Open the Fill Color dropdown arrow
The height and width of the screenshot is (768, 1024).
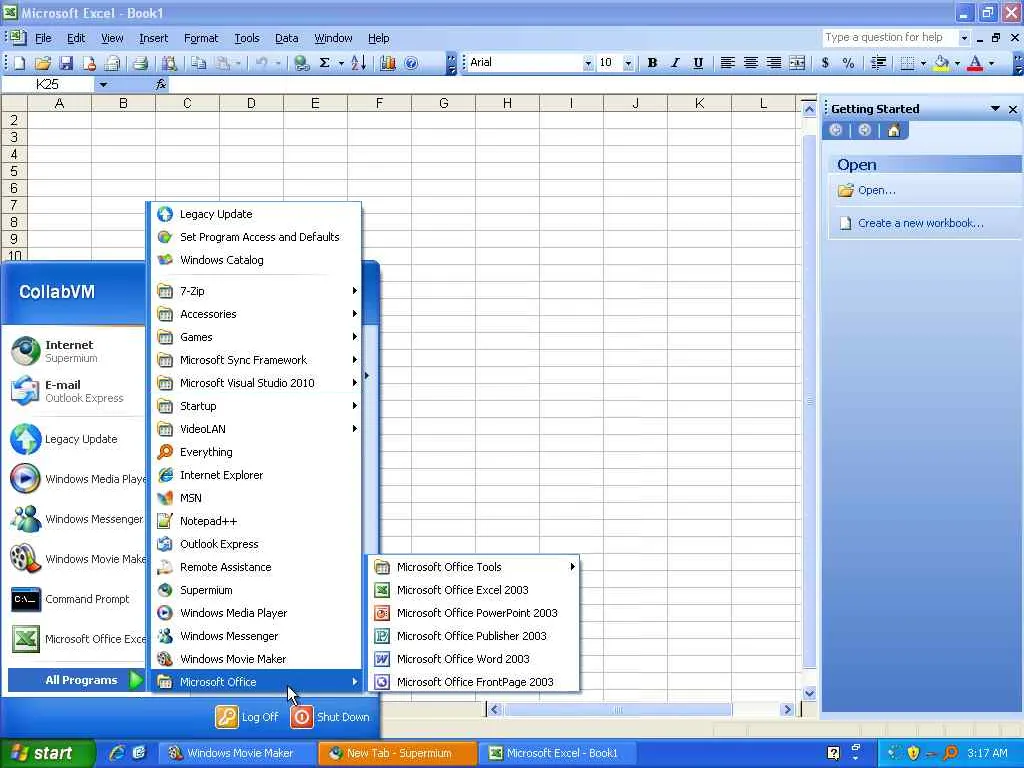[957, 63]
